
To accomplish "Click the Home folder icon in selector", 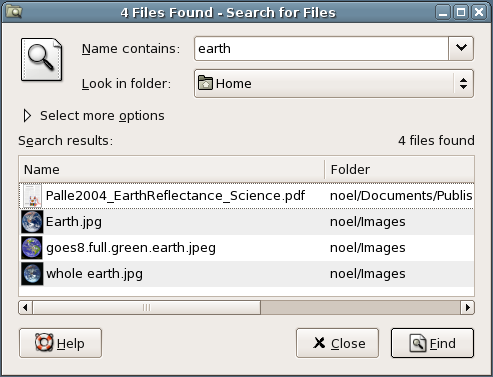I will (x=205, y=83).
